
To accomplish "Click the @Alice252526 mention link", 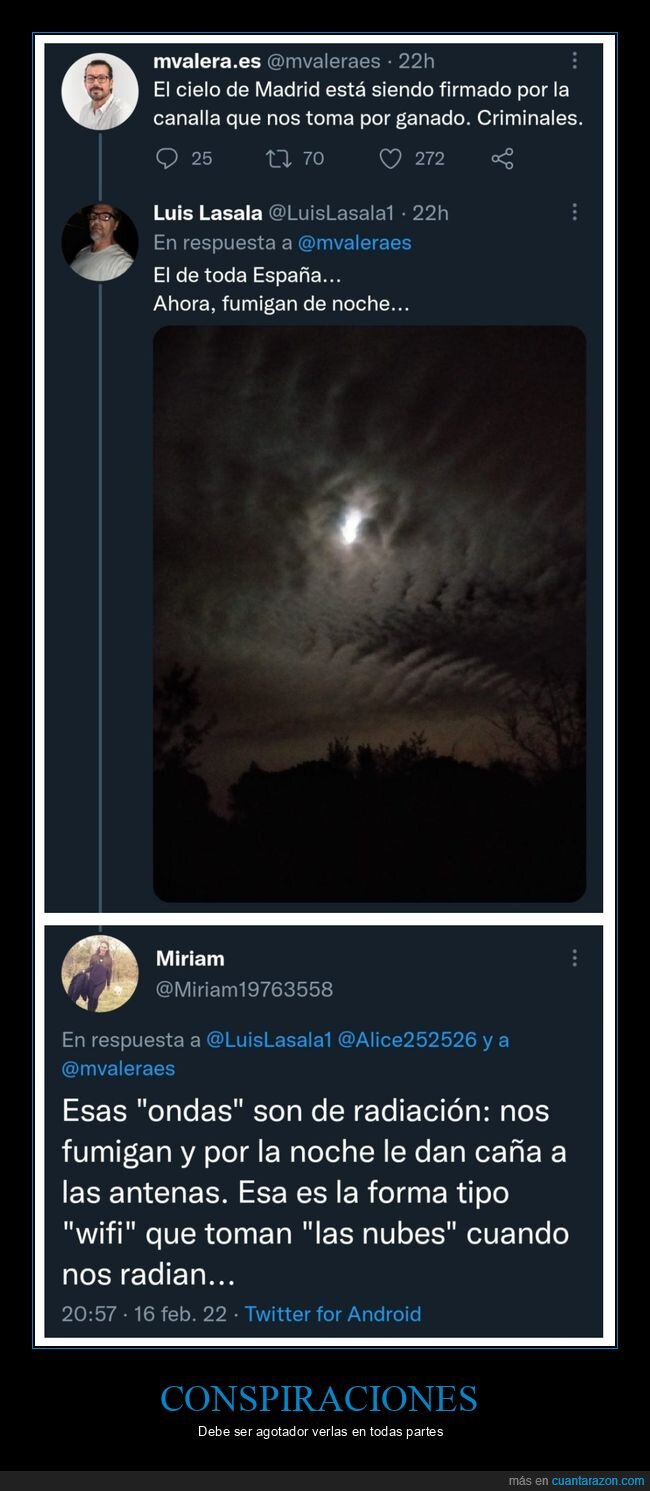I will pos(407,1039).
